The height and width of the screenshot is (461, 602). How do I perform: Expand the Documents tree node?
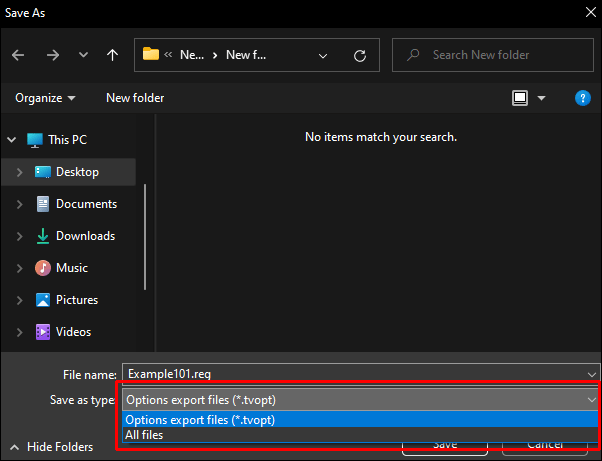pyautogui.click(x=19, y=204)
